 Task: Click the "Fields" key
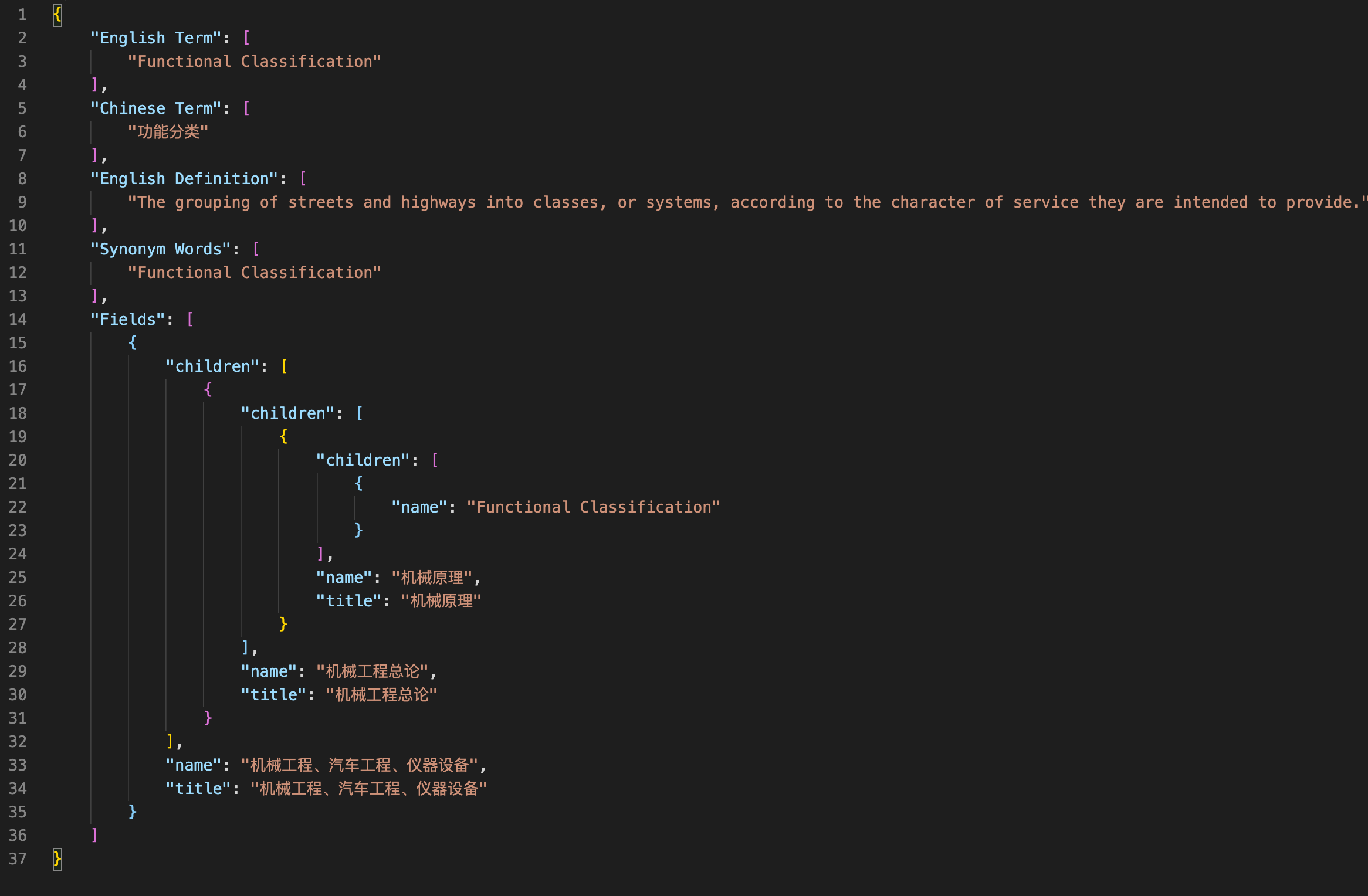tap(127, 320)
